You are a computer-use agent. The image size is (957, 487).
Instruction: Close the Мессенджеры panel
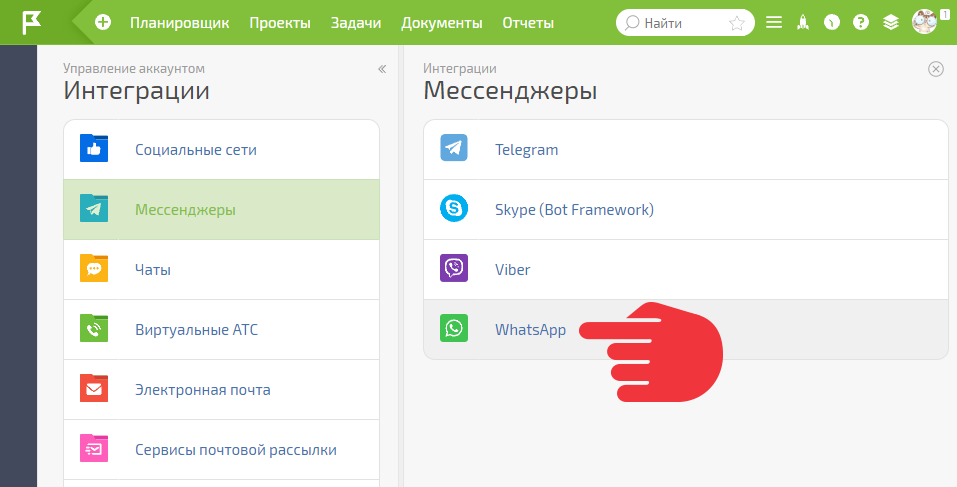[936, 69]
